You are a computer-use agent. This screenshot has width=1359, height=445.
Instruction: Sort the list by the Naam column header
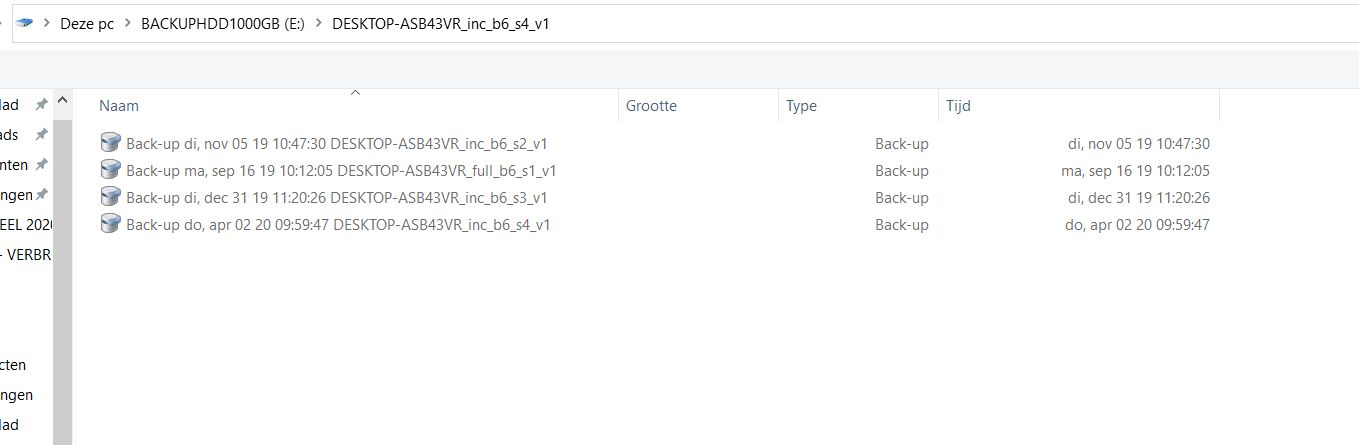coord(119,105)
